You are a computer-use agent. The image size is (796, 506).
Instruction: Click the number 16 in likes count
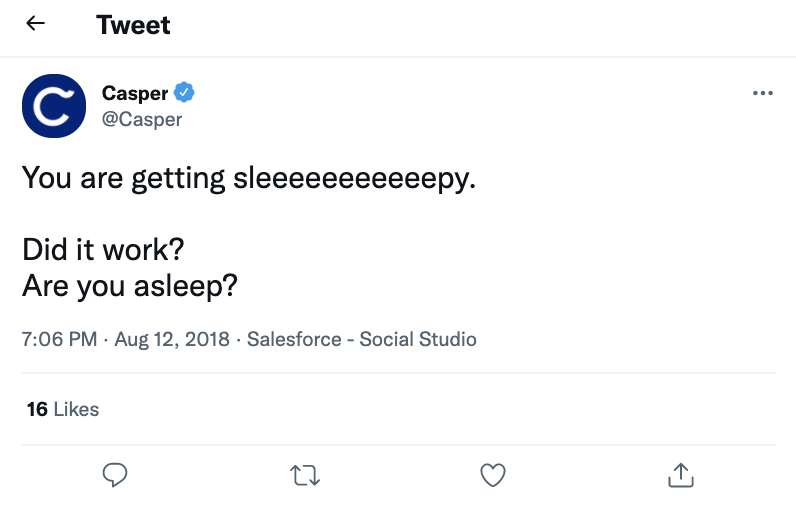click(x=37, y=409)
